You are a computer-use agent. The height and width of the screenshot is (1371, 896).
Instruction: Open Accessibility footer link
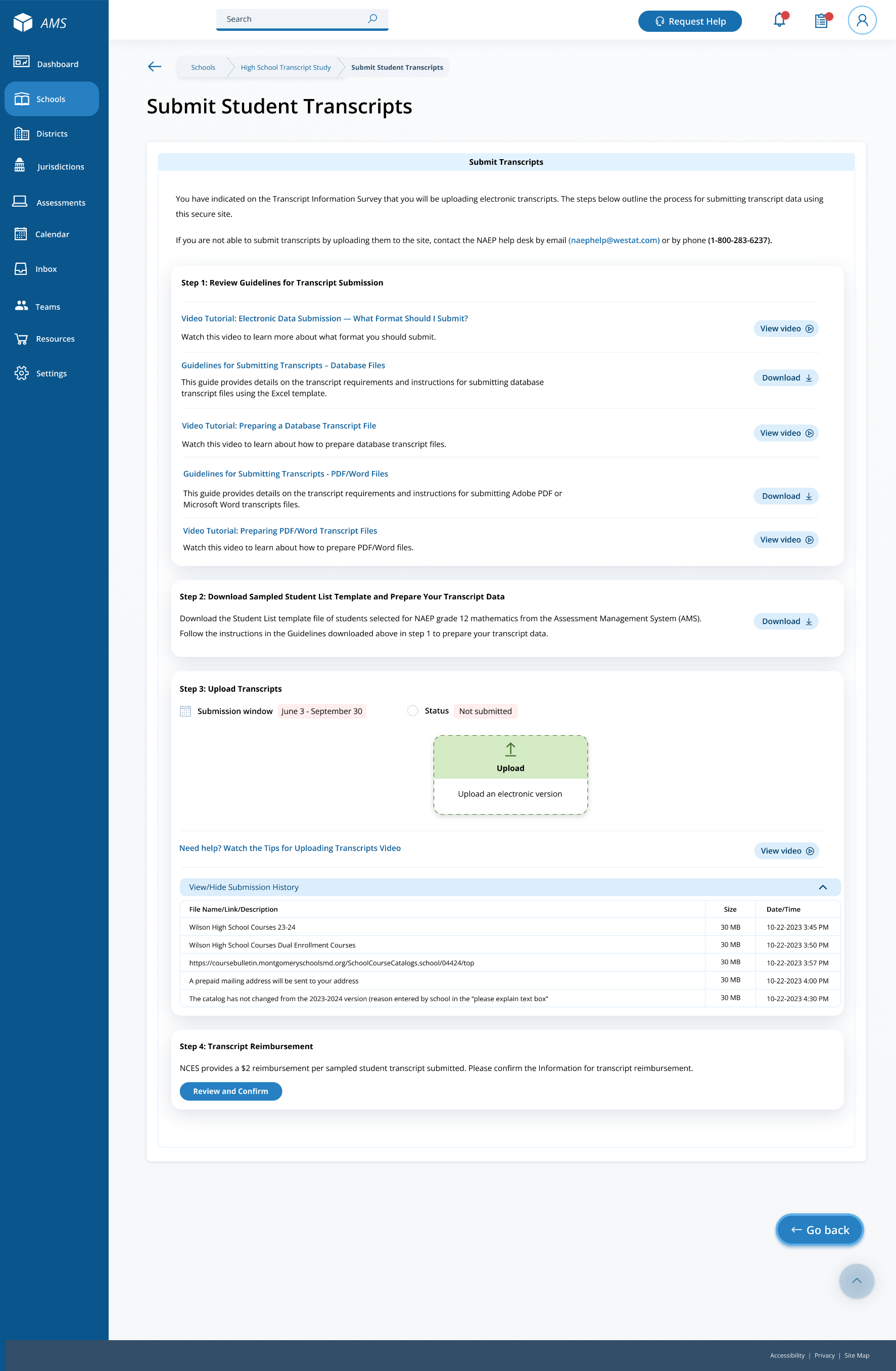(x=787, y=1355)
